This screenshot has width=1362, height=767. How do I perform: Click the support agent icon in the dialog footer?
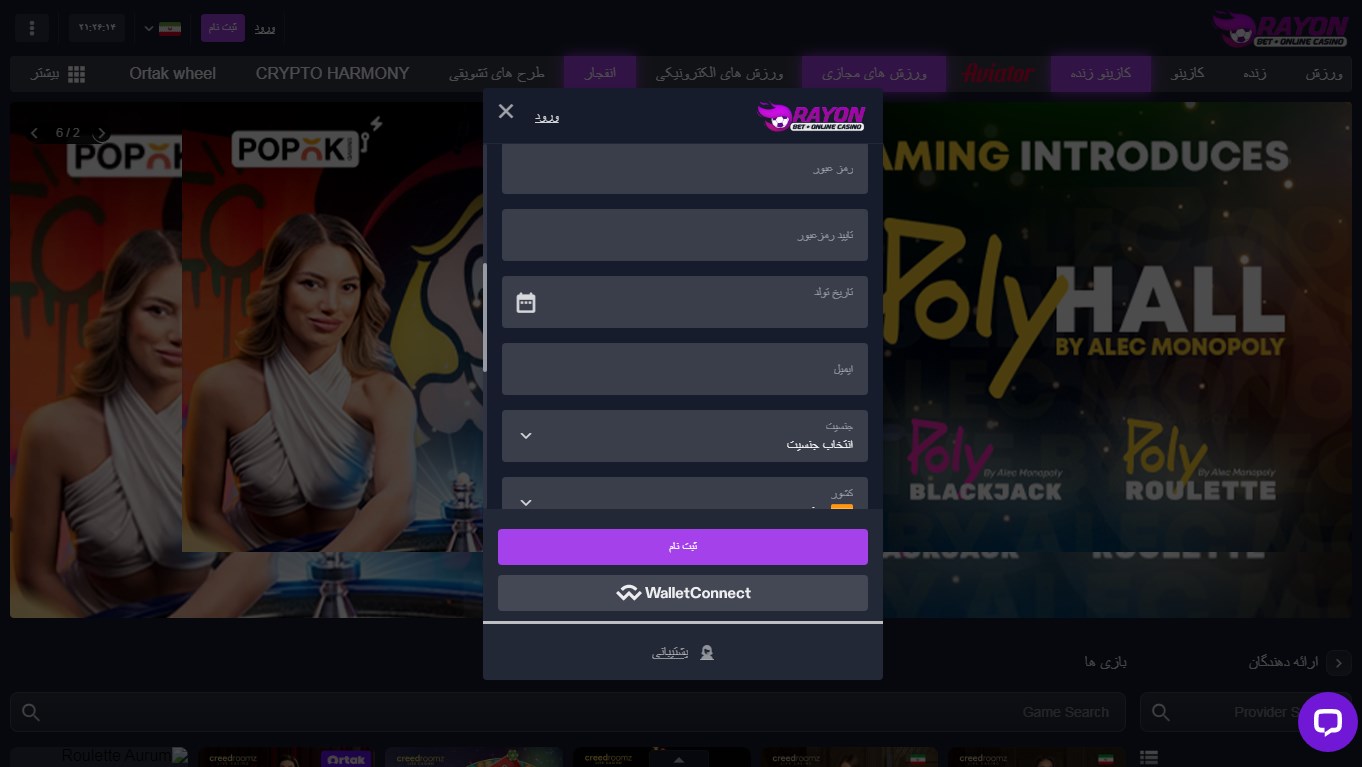pos(707,652)
